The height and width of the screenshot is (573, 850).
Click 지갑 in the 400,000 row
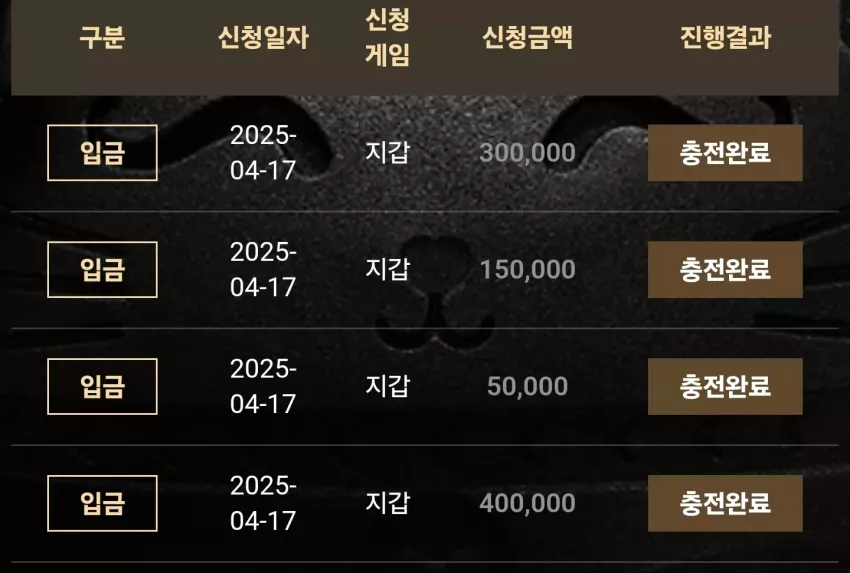387,503
